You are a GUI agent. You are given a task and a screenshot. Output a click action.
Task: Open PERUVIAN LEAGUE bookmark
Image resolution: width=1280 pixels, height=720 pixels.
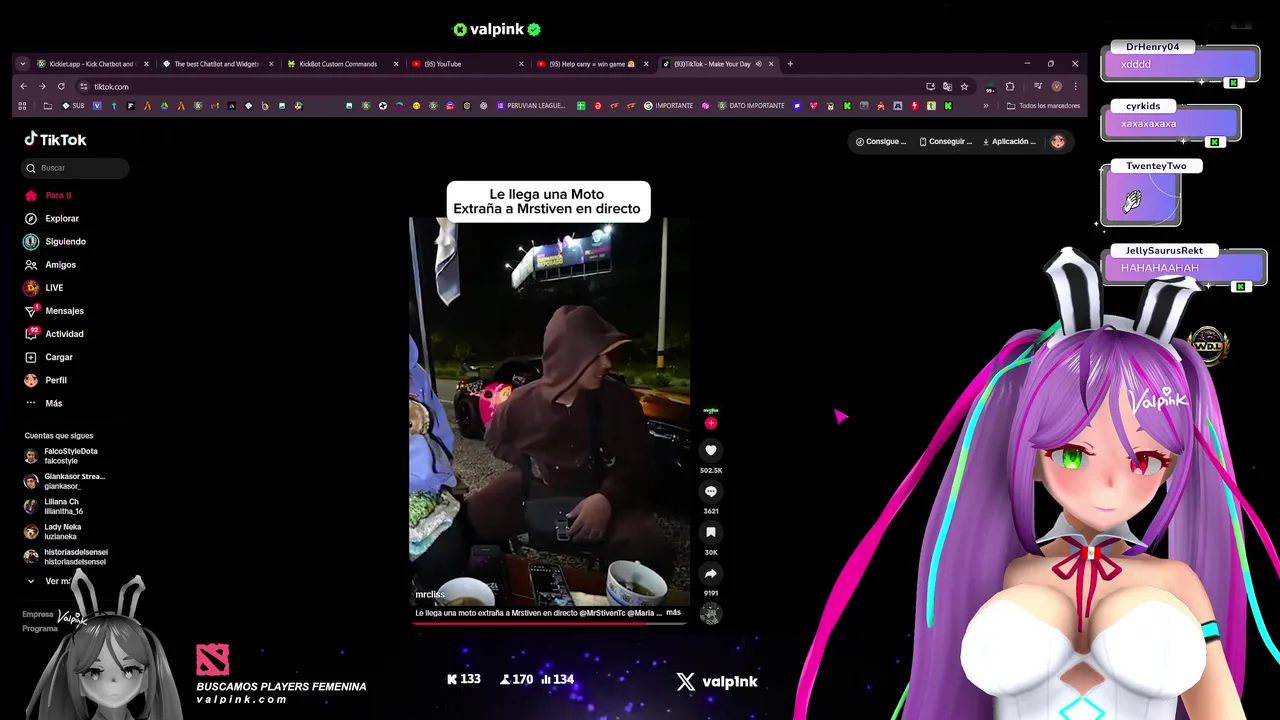point(531,106)
